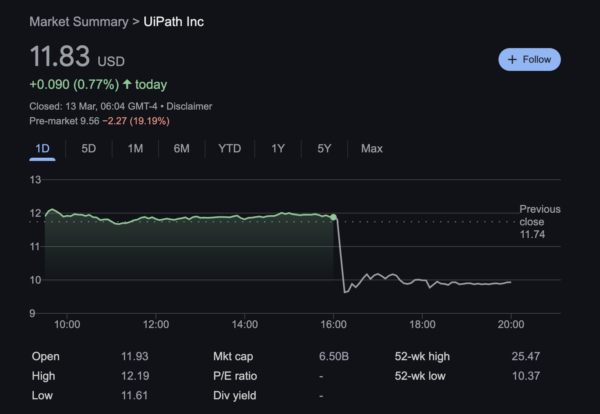The width and height of the screenshot is (600, 414).
Task: Show the 1Y chart range
Action: tap(278, 149)
